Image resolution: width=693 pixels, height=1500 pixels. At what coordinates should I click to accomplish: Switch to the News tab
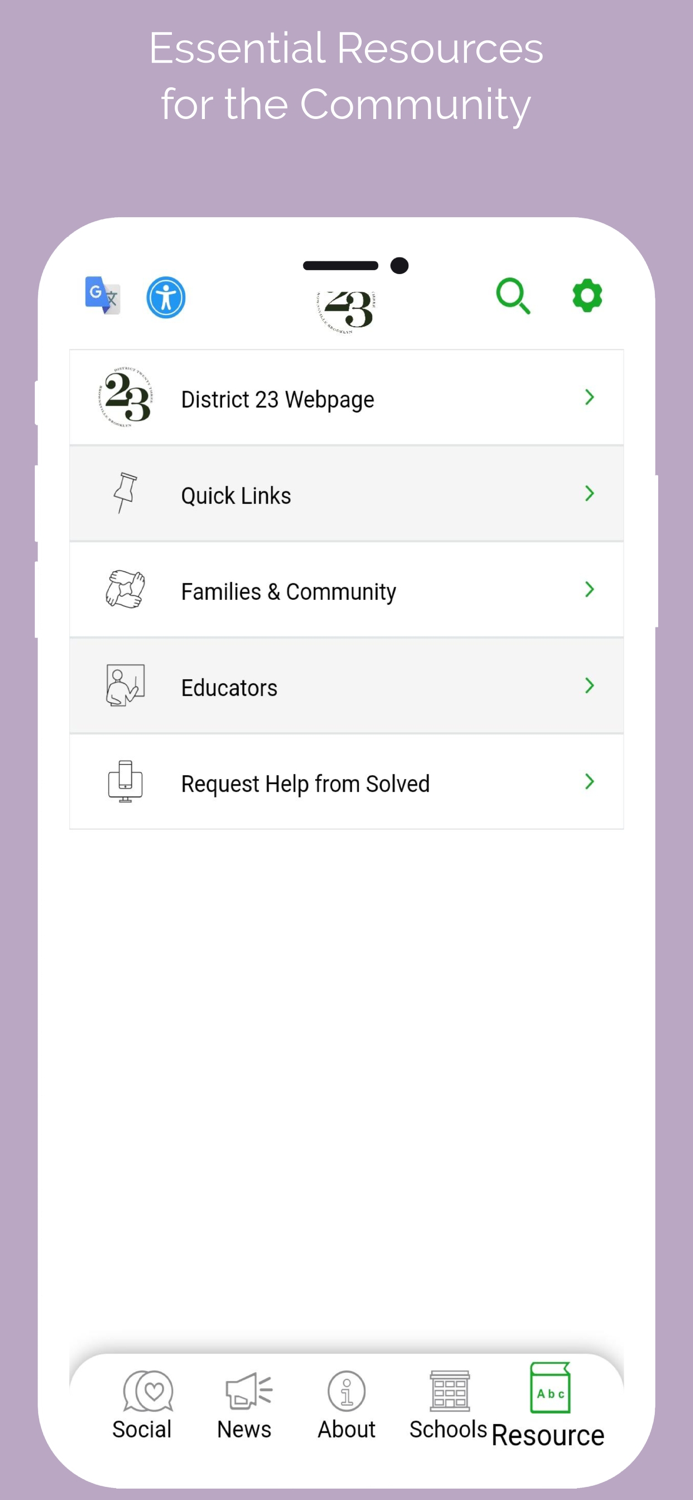pyautogui.click(x=245, y=1405)
